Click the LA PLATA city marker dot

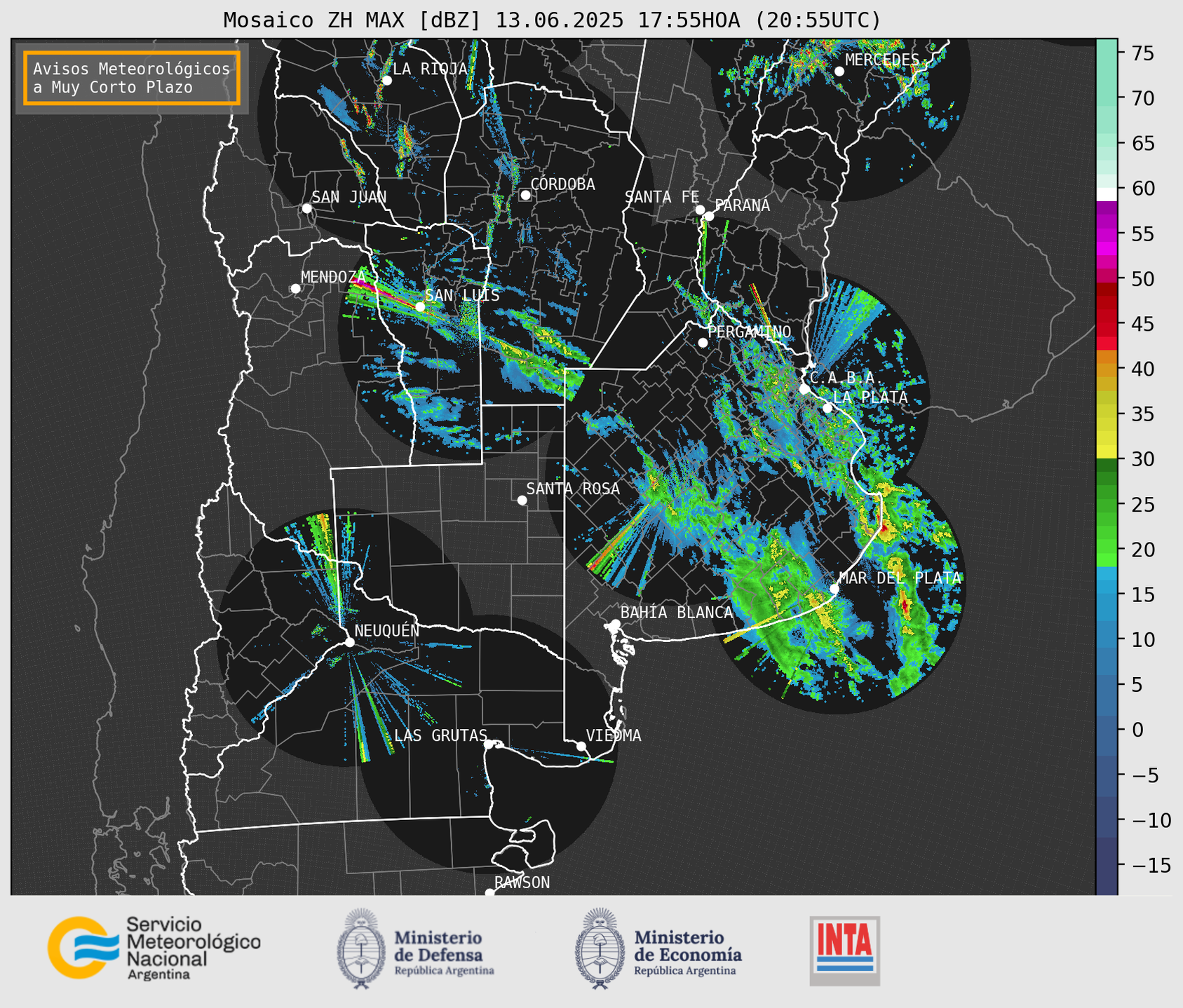coord(827,408)
